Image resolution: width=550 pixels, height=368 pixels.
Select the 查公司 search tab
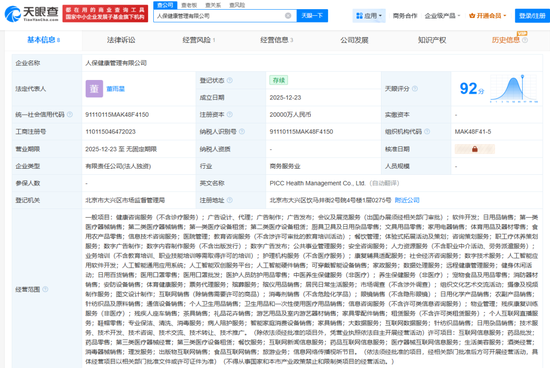[165, 5]
